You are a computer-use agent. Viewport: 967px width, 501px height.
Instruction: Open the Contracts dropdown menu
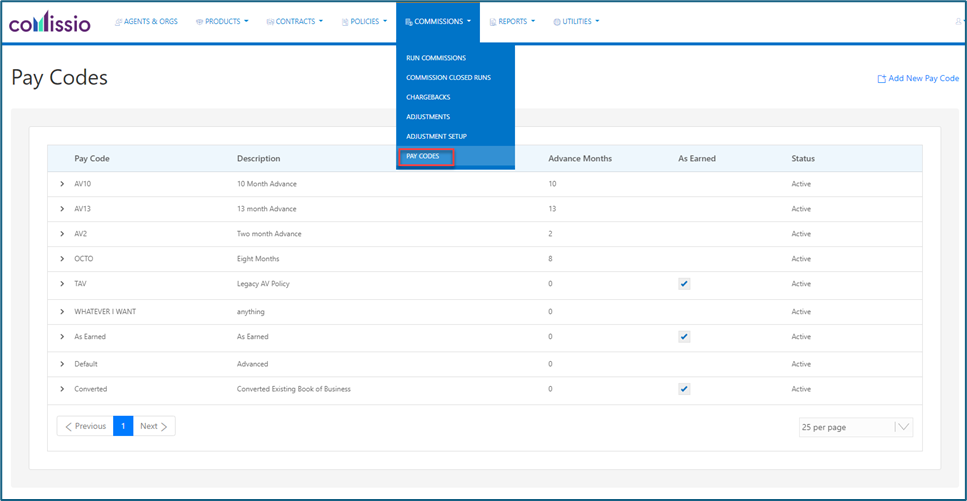[x=294, y=22]
